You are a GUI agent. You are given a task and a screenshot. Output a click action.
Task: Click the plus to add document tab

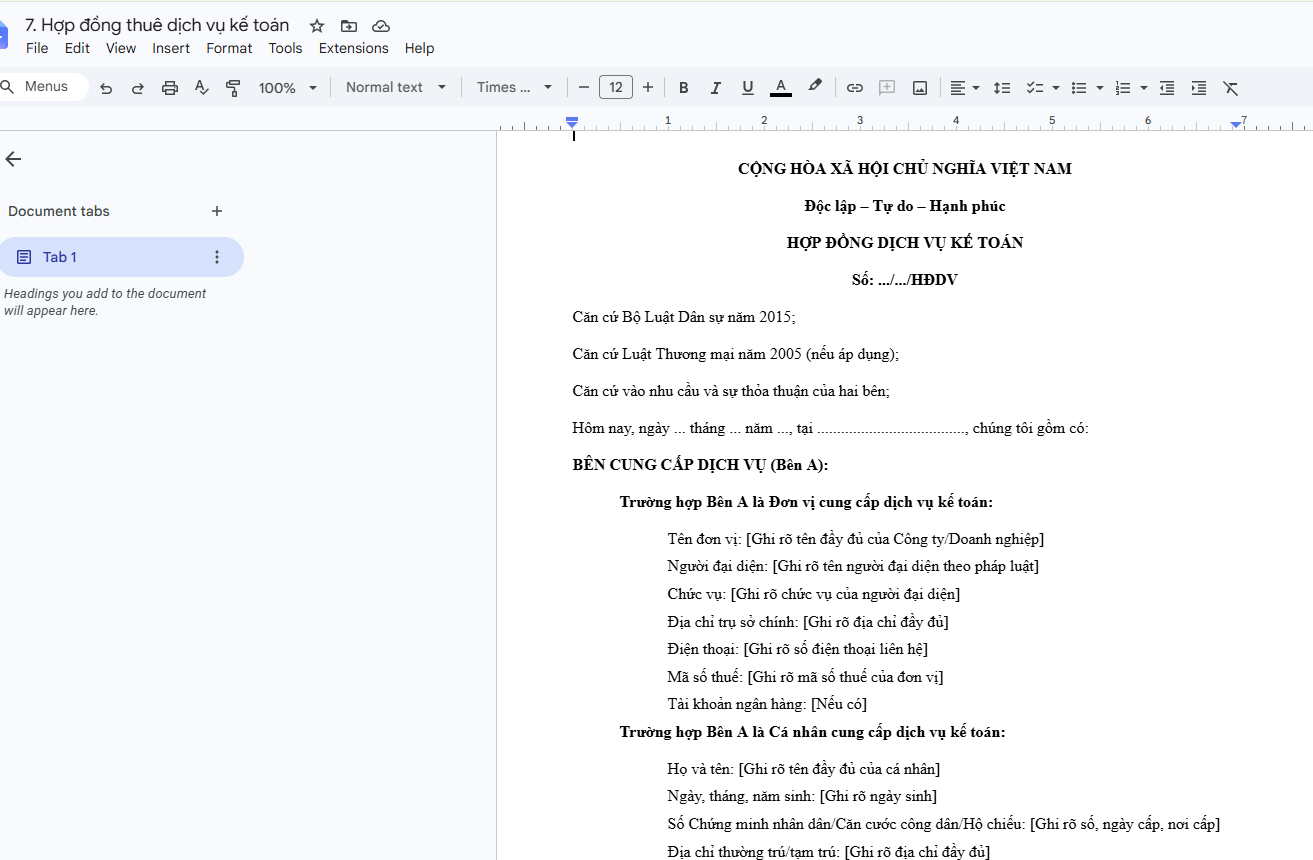(x=217, y=211)
